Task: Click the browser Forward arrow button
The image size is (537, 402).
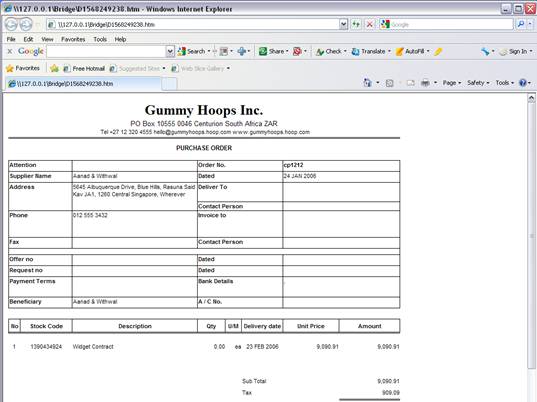Action: click(26, 24)
